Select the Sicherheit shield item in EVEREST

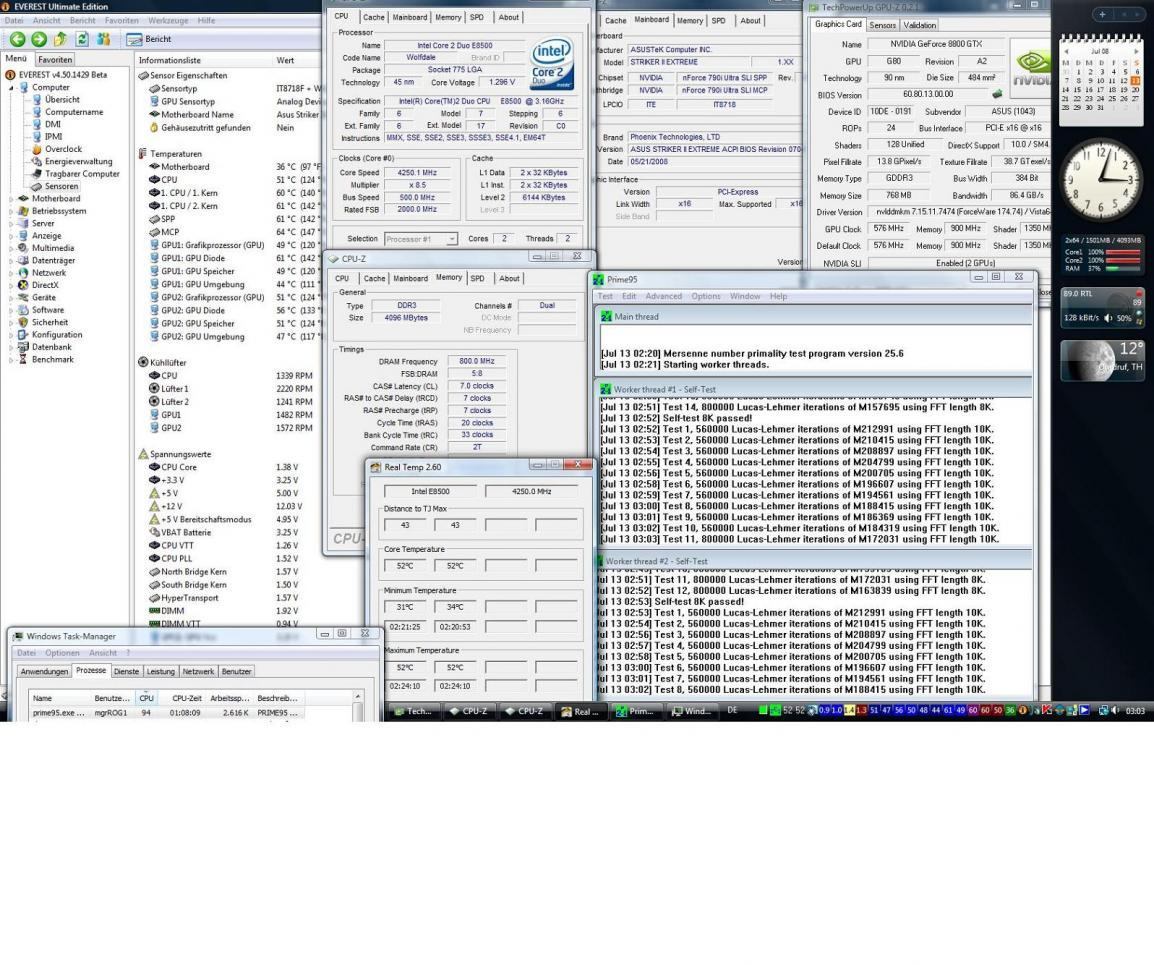pyautogui.click(x=43, y=322)
